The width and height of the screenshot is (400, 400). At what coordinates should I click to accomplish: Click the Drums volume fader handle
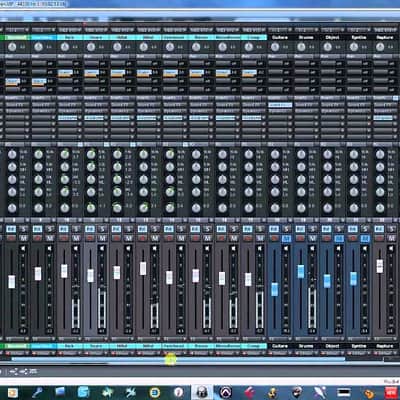tap(301, 271)
